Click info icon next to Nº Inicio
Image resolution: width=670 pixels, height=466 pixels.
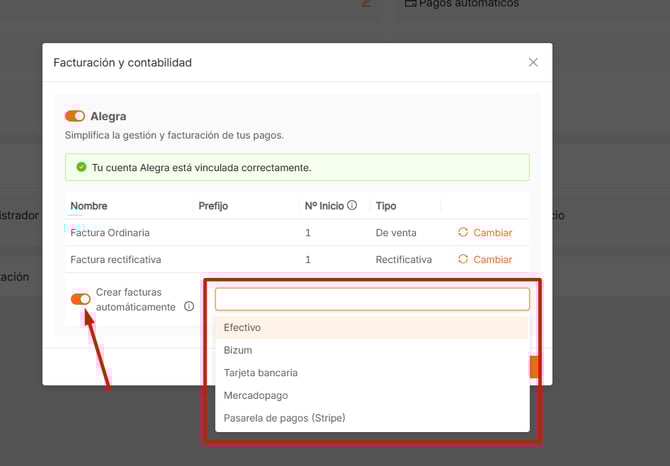click(352, 206)
